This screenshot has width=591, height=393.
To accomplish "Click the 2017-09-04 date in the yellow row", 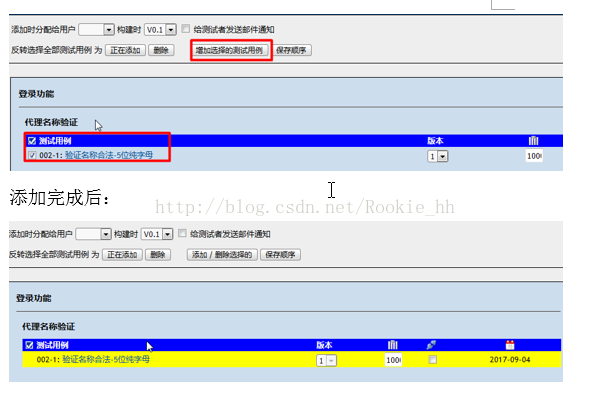I will coord(510,359).
